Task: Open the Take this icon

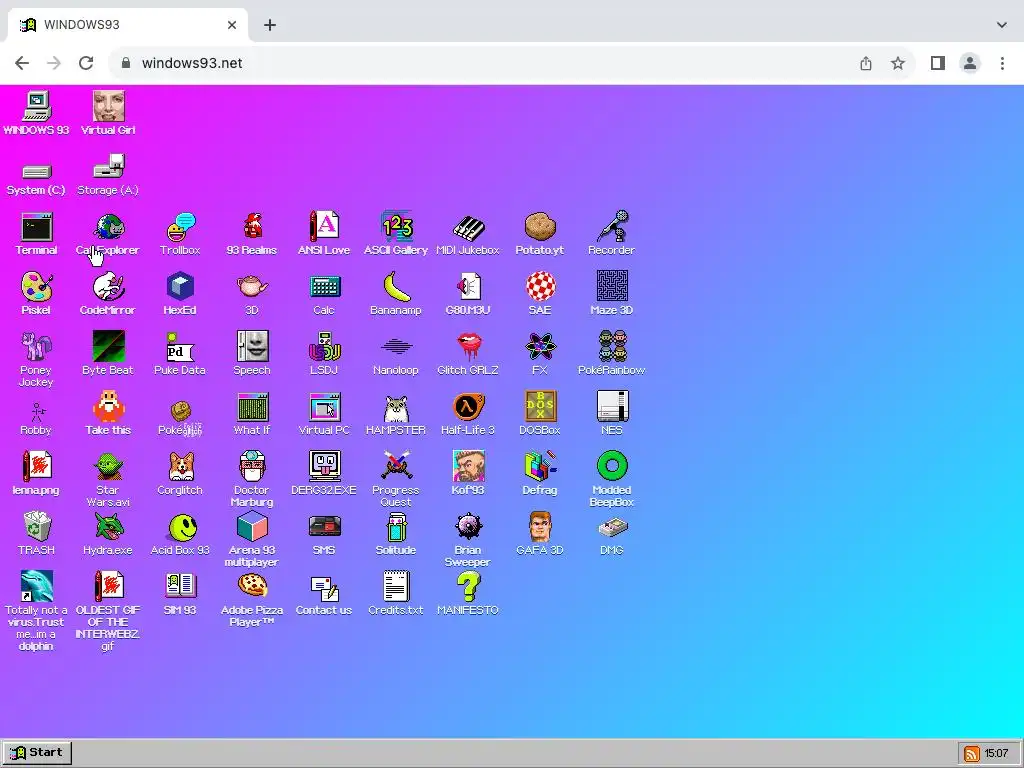Action: click(x=108, y=407)
